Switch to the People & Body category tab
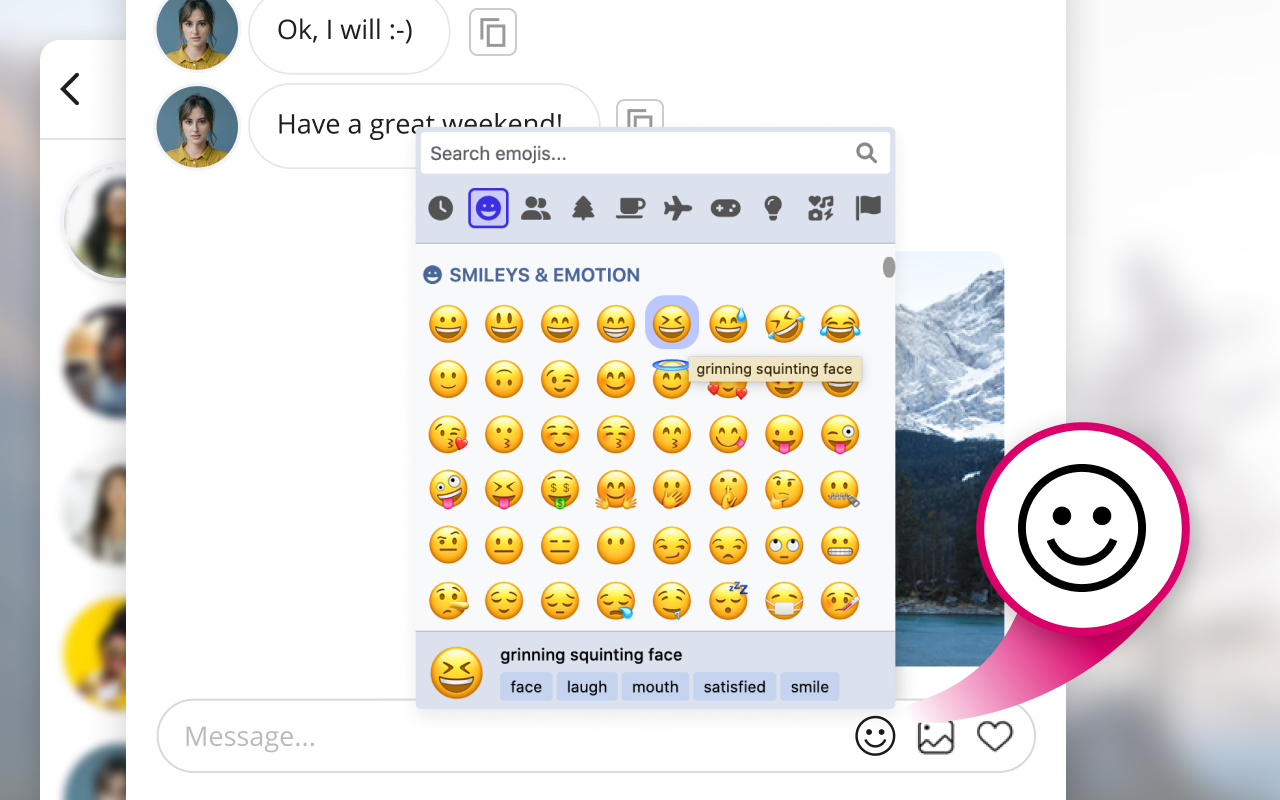This screenshot has width=1280, height=800. [x=536, y=208]
